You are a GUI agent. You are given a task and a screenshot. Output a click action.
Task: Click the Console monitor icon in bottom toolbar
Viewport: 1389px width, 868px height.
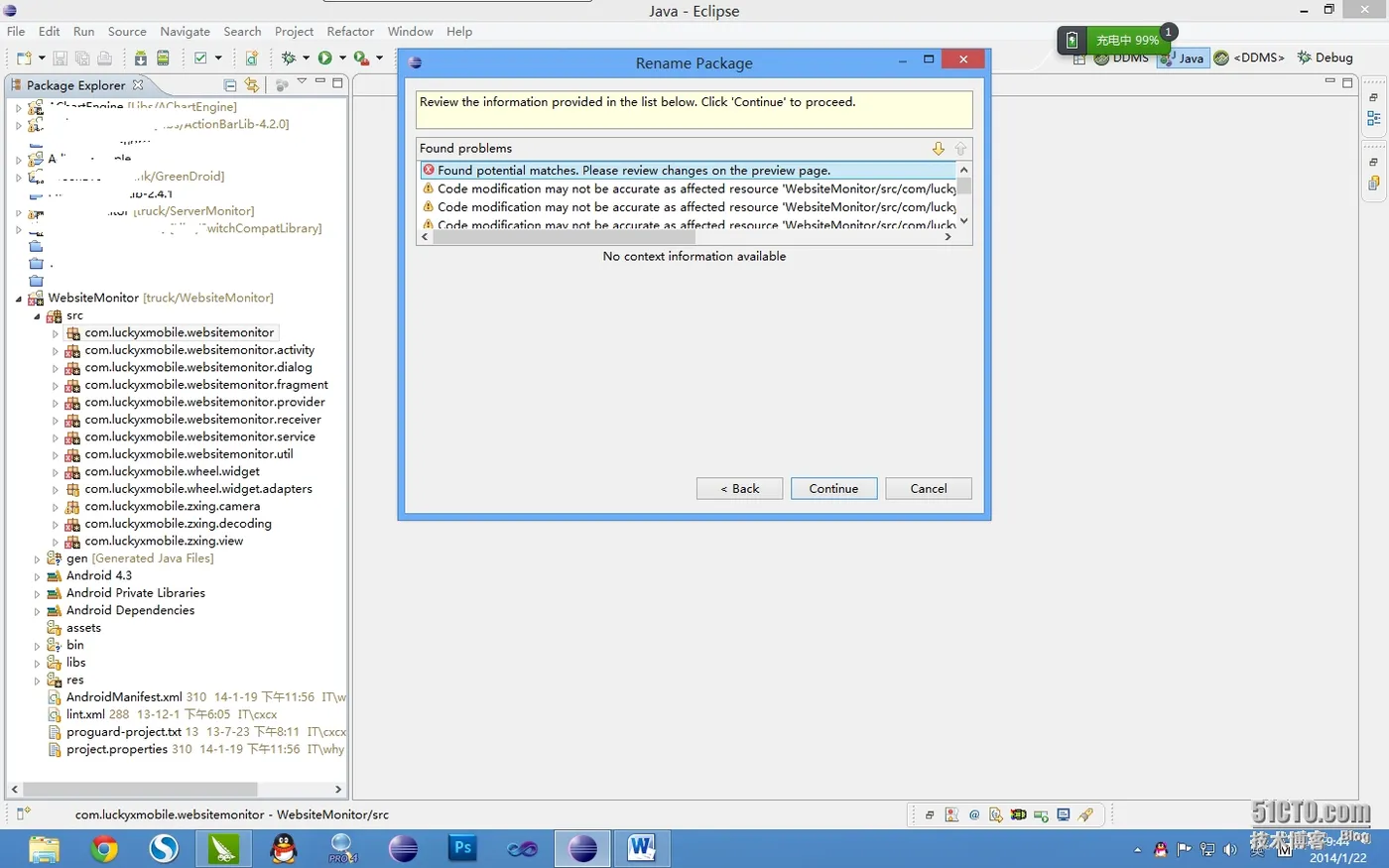(x=1064, y=814)
